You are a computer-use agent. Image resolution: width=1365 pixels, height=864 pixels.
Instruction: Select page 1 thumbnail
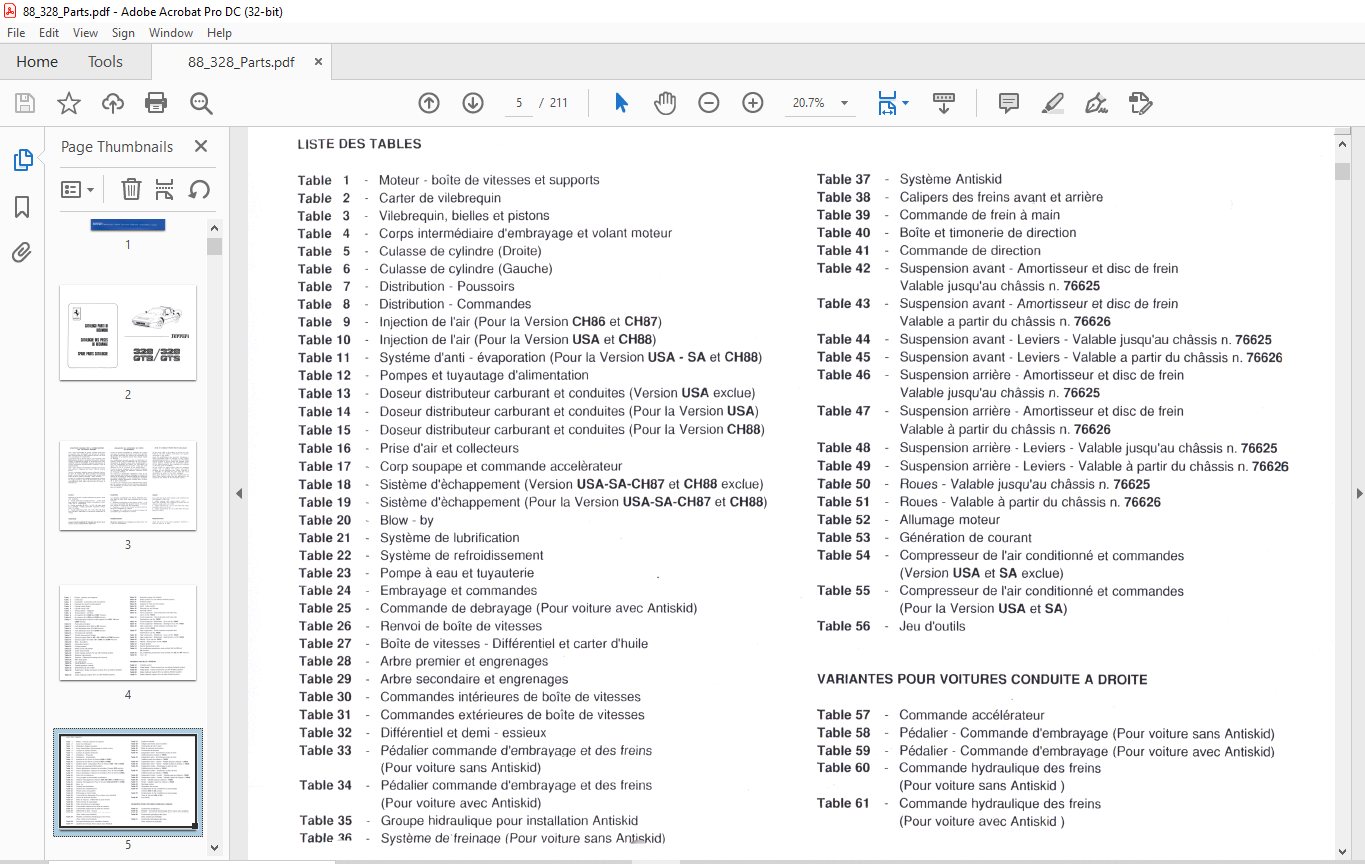pyautogui.click(x=128, y=225)
